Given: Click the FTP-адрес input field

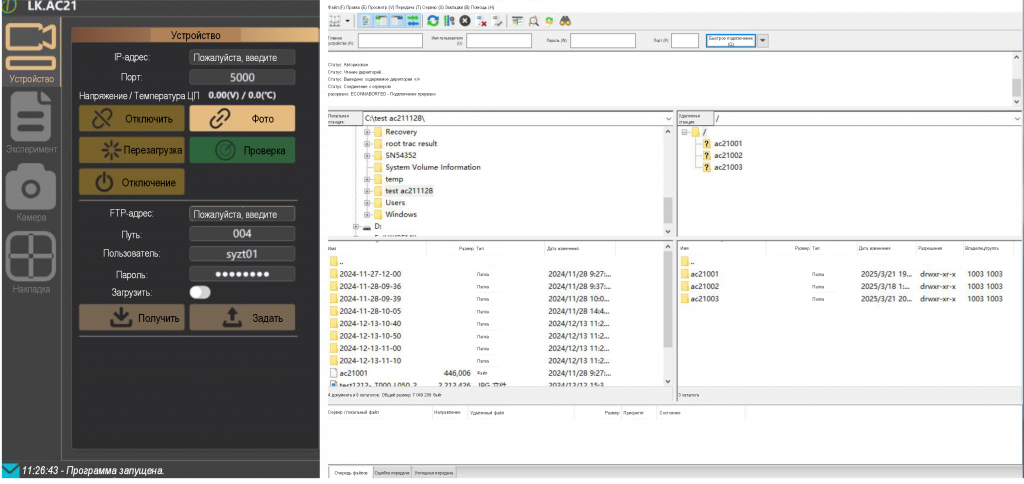Looking at the screenshot, I should point(242,214).
